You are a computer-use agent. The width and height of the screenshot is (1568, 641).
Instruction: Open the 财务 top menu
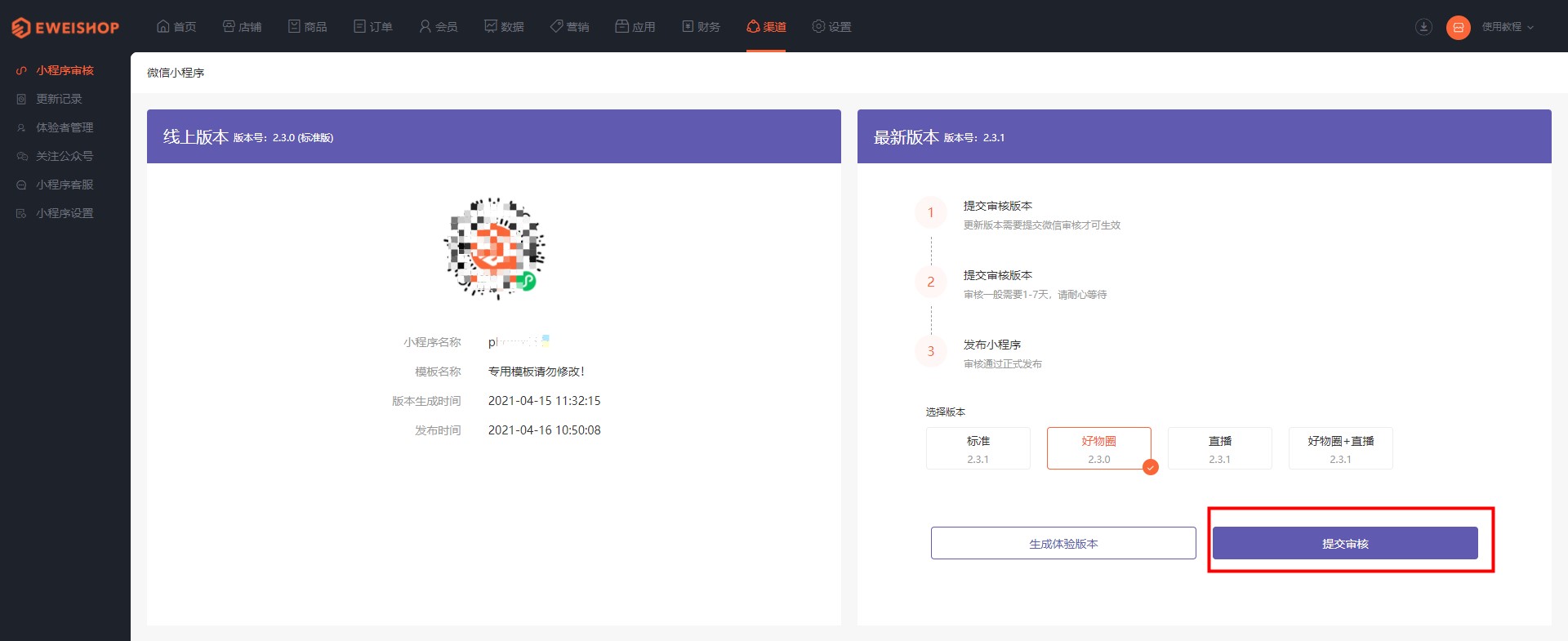point(701,26)
